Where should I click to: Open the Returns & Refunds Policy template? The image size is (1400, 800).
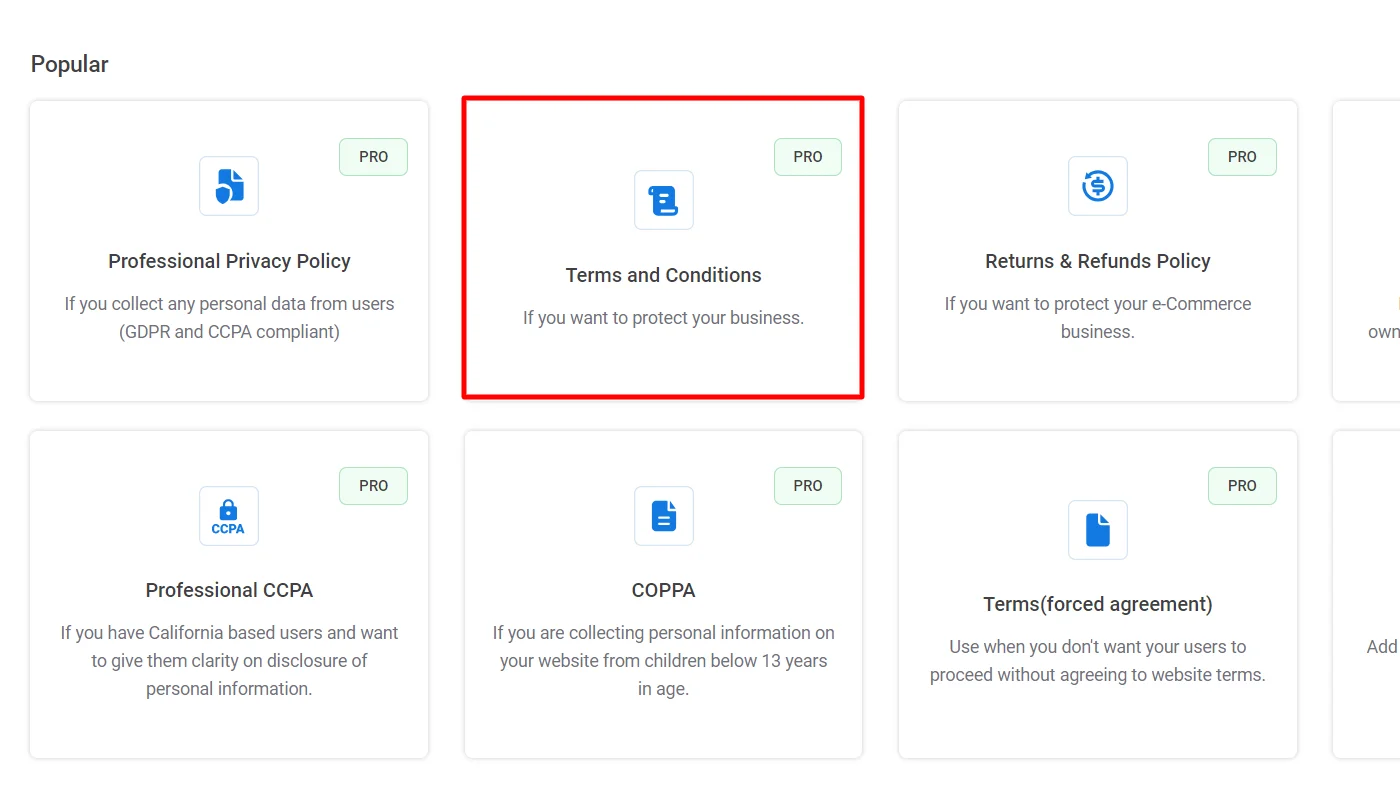(x=1097, y=250)
